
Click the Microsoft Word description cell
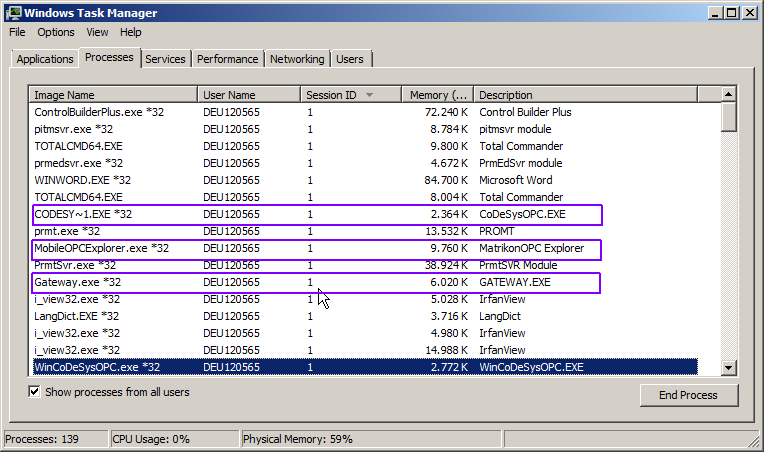point(516,180)
